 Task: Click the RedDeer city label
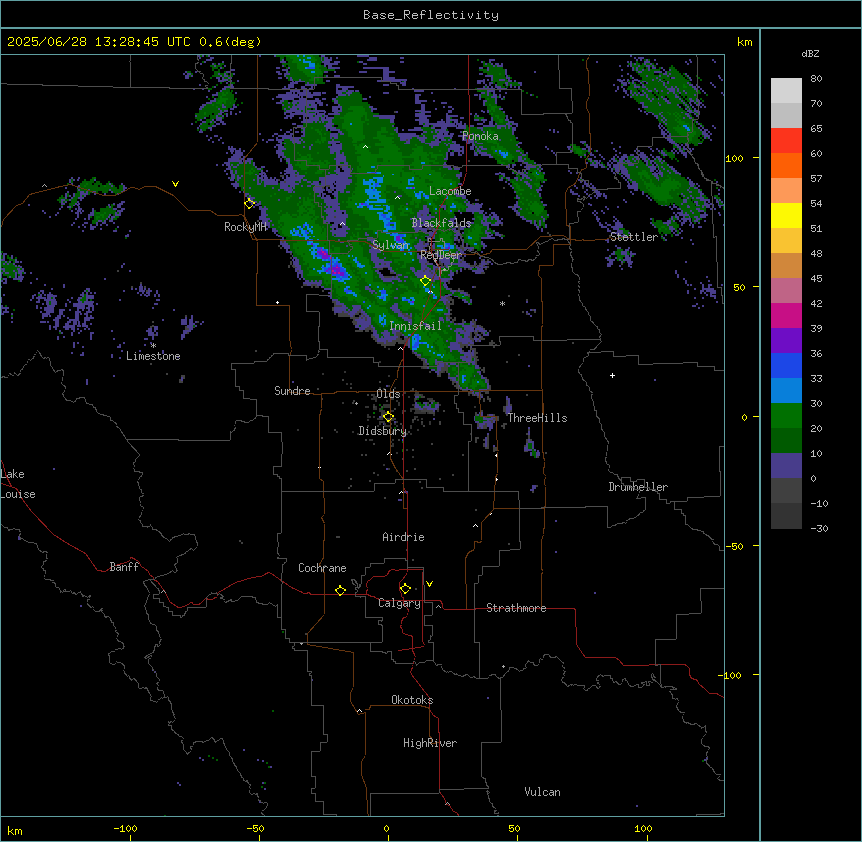[440, 256]
